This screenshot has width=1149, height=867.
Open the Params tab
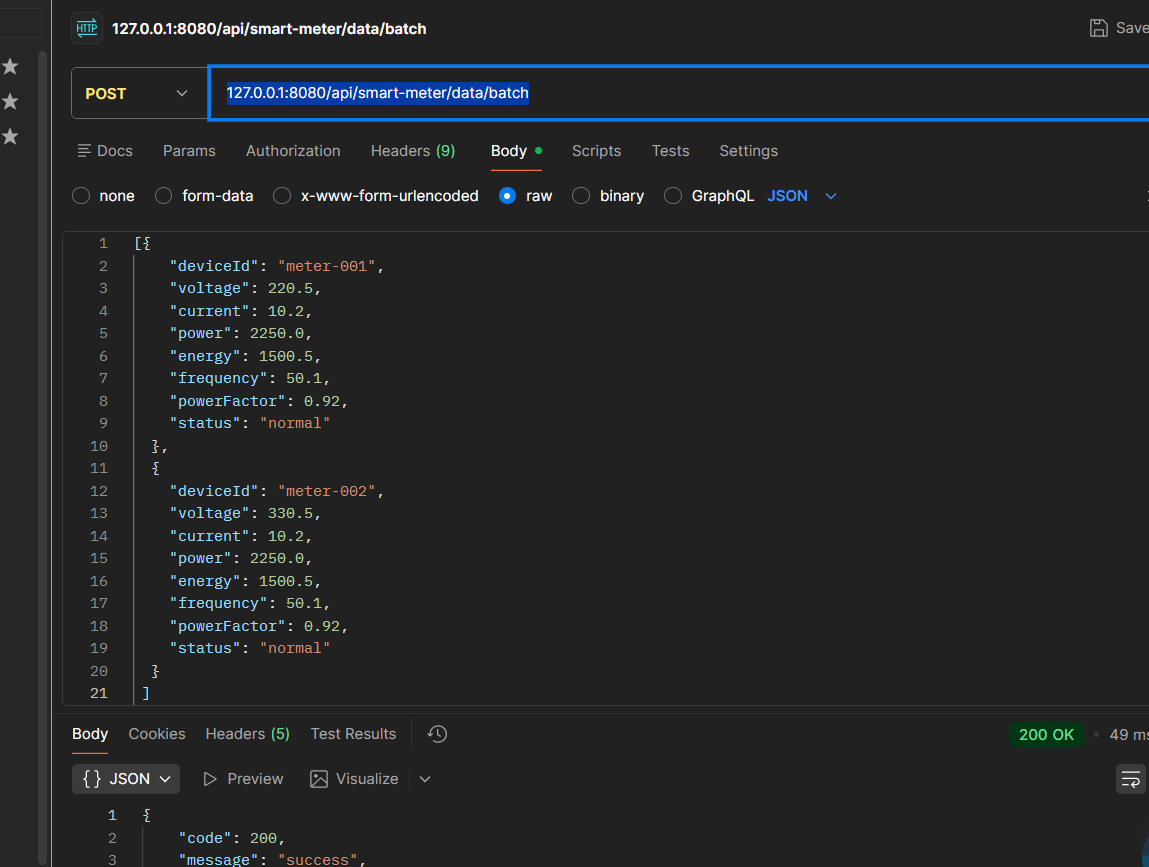tap(189, 150)
